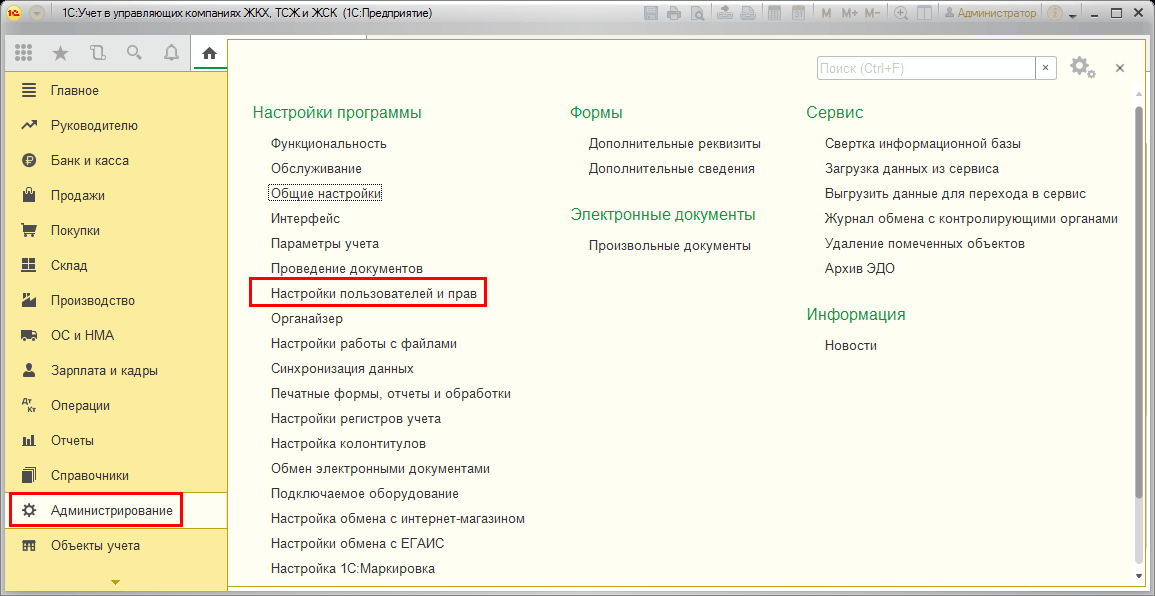Open the calendar icon showing 31

pyautogui.click(x=798, y=13)
